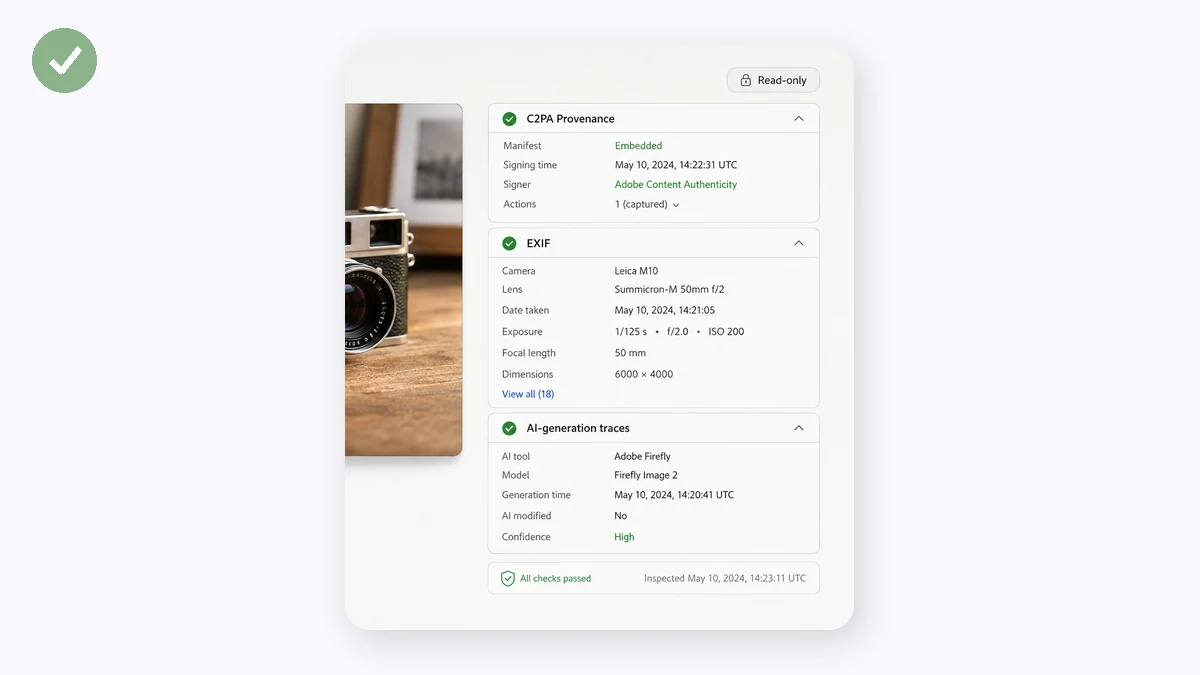1200x675 pixels.
Task: Click the green check icon beside AI-generation traces
Action: 509,428
